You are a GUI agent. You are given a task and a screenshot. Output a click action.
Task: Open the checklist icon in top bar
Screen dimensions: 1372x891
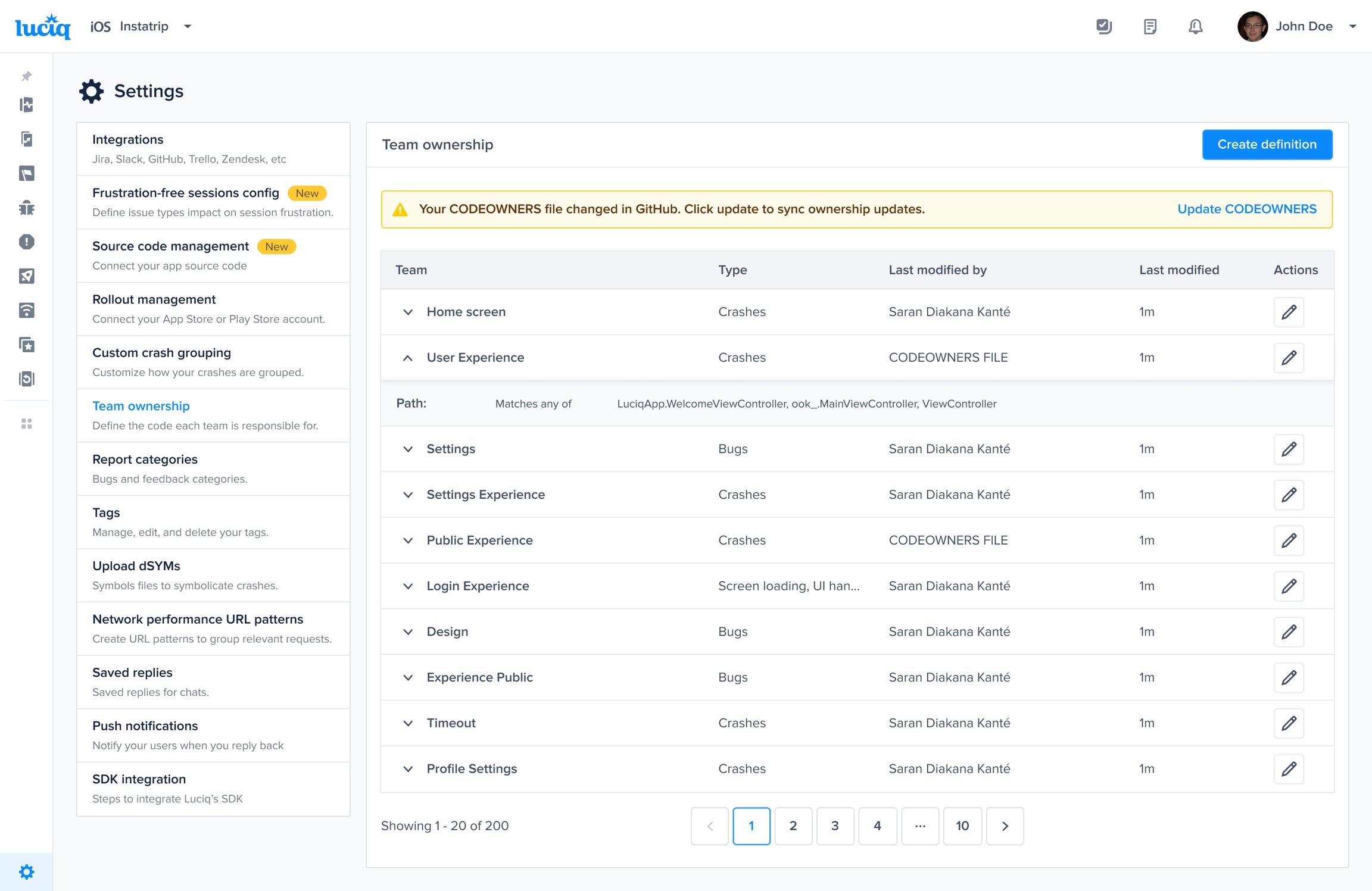click(x=1103, y=27)
